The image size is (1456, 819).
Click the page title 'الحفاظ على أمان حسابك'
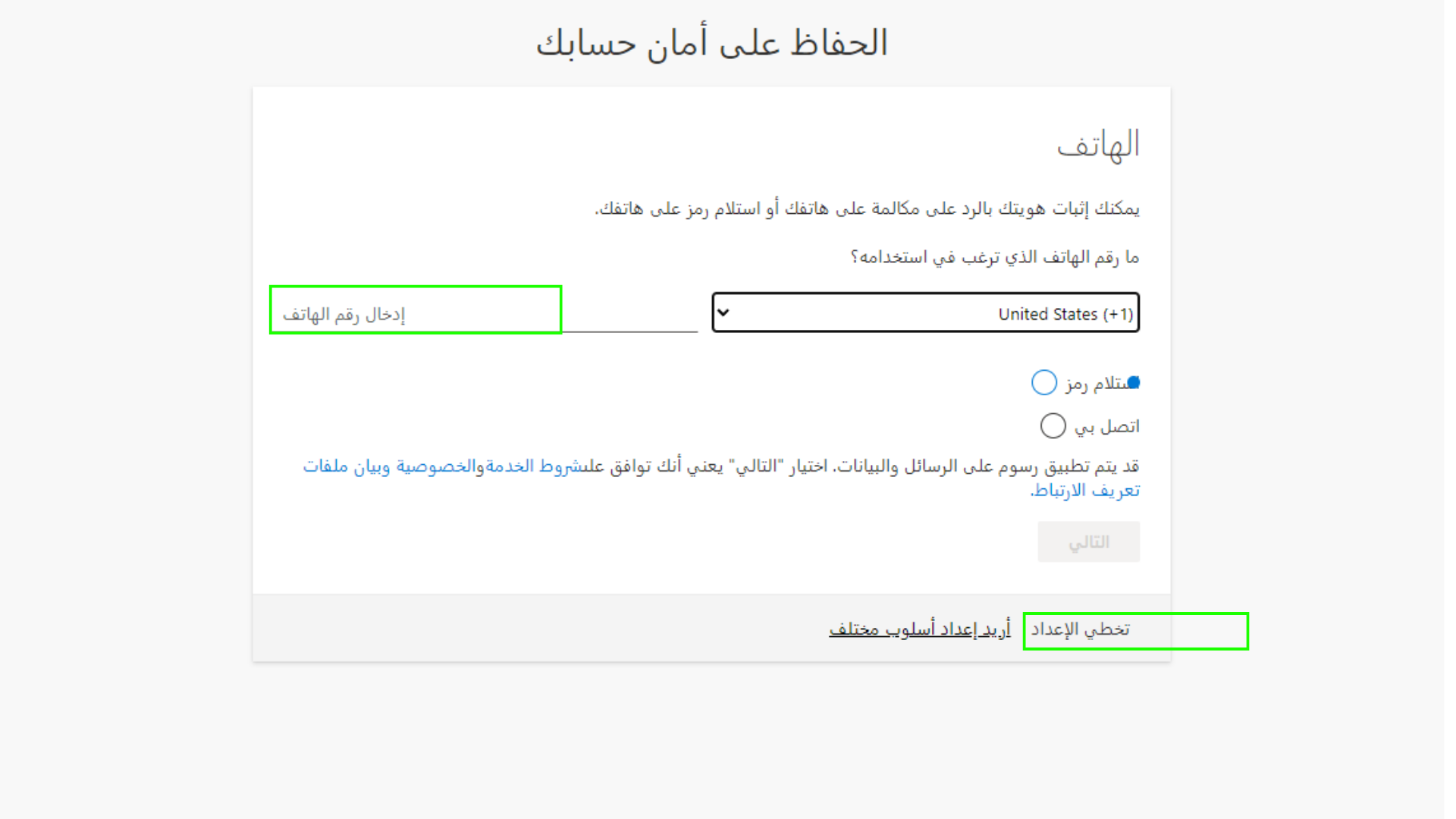pyautogui.click(x=711, y=43)
